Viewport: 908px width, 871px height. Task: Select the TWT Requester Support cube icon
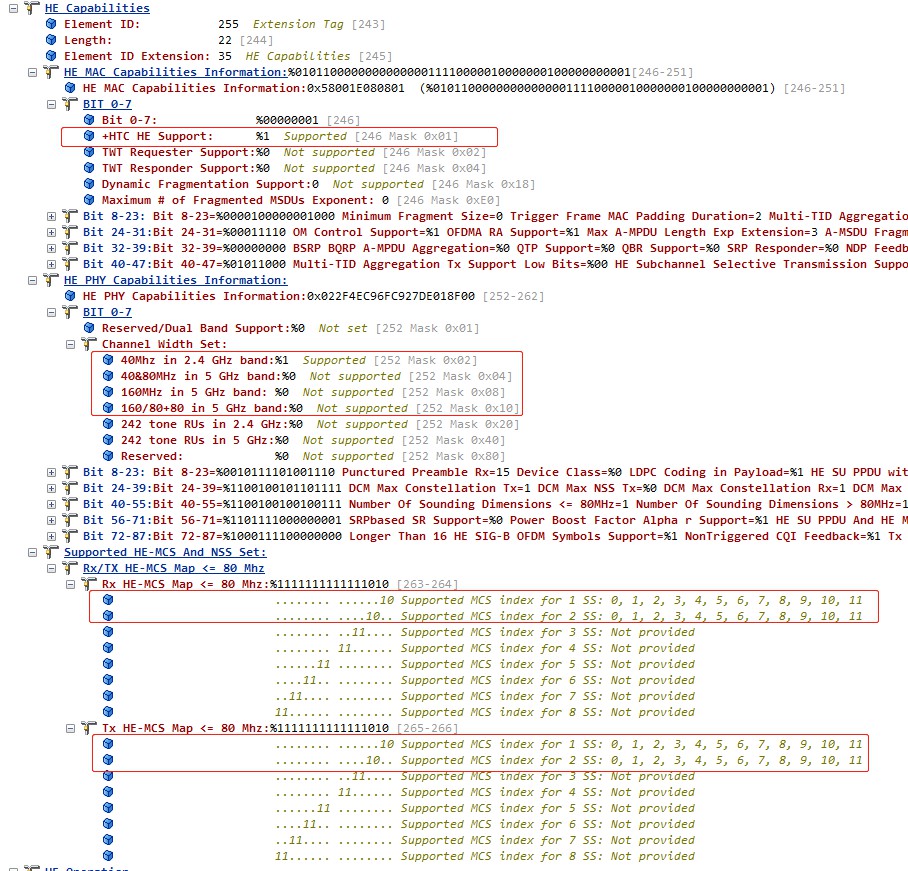(x=89, y=152)
